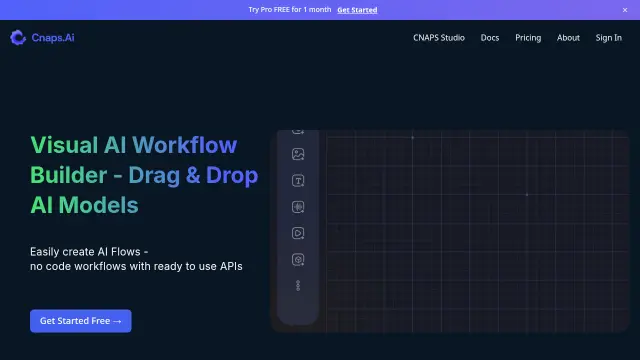
Task: Select the audio waveform node icon
Action: point(298,207)
